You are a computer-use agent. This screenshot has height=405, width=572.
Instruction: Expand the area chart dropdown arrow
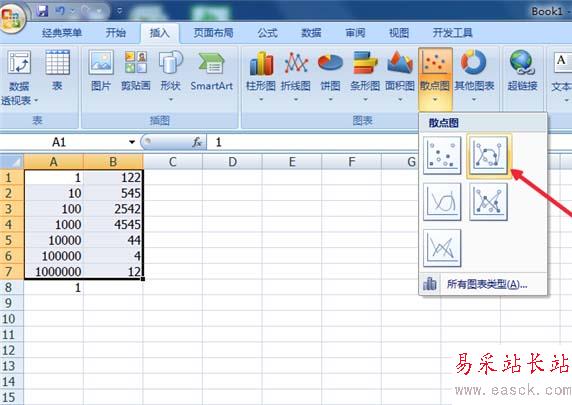(400, 99)
